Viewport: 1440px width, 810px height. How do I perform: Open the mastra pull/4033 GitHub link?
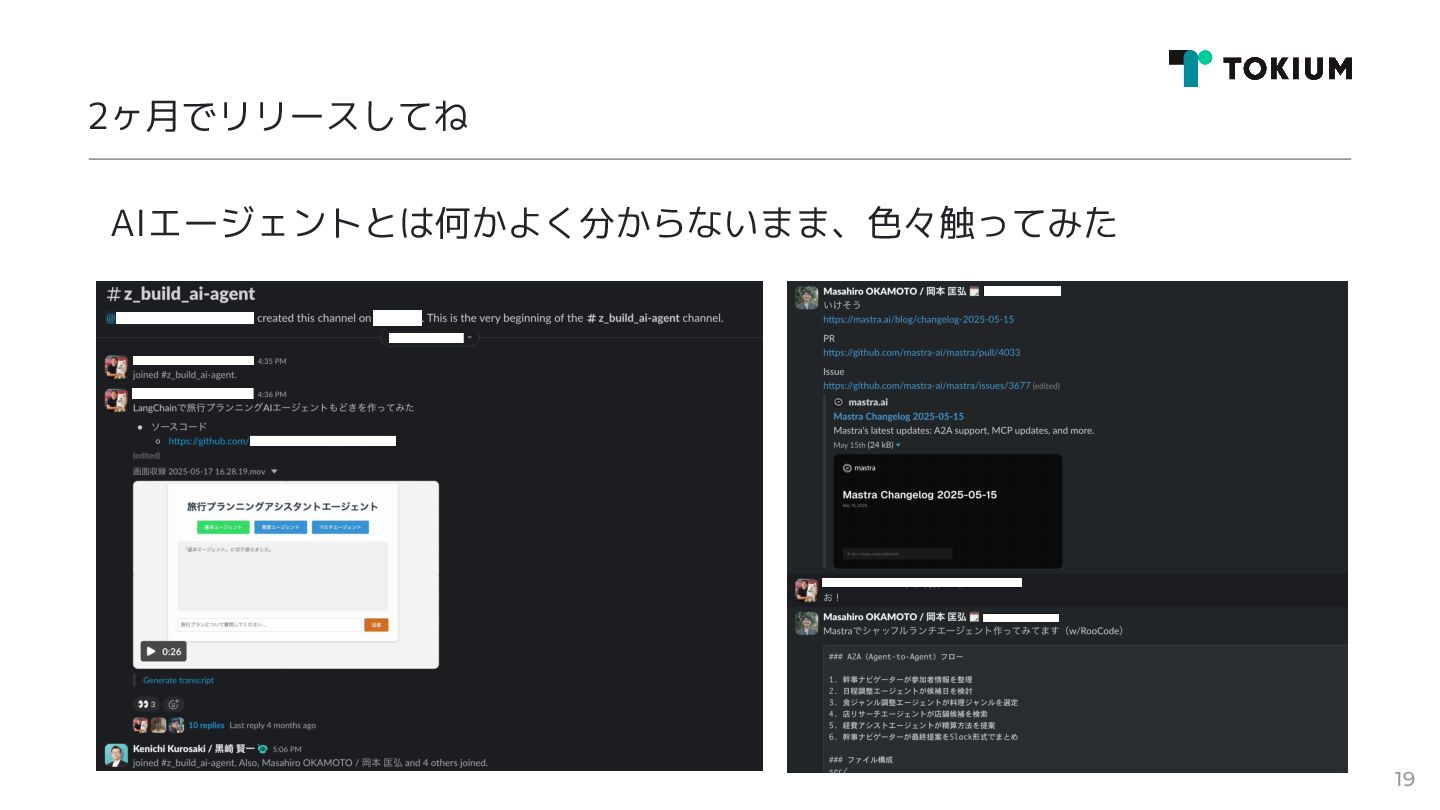click(921, 353)
